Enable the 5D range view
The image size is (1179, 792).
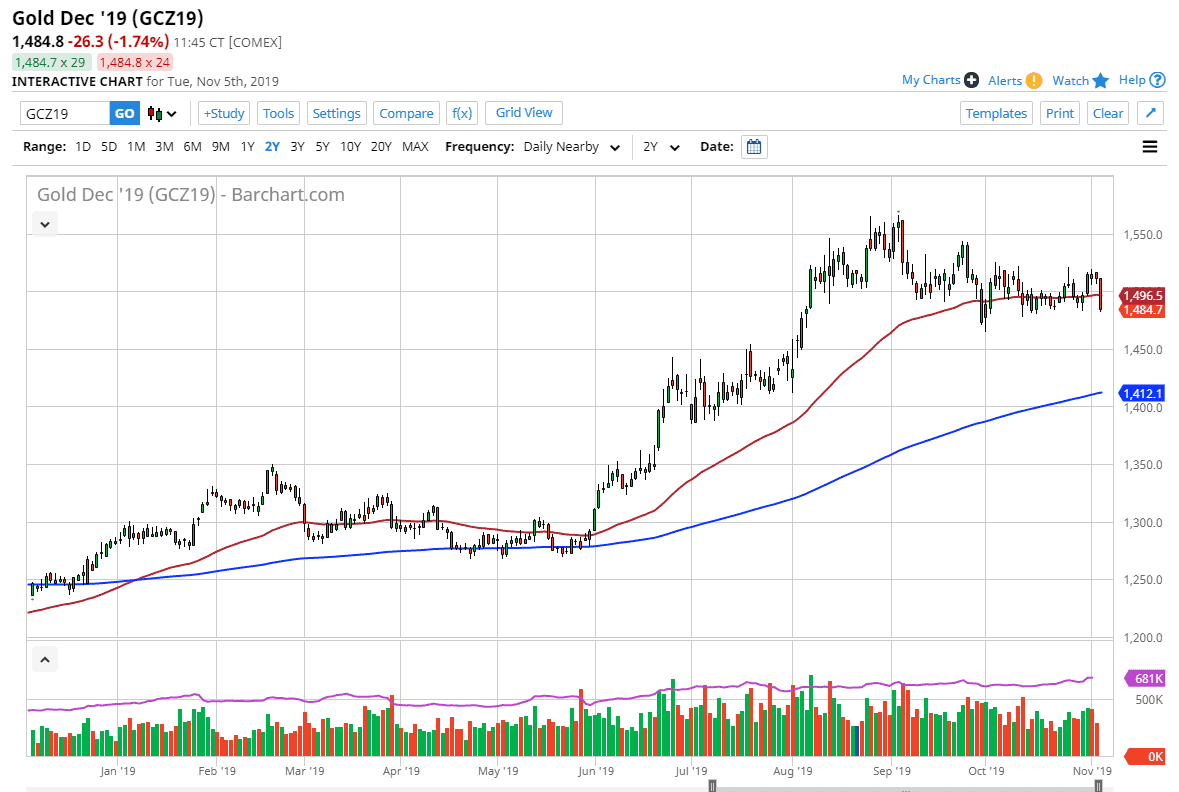pyautogui.click(x=107, y=146)
